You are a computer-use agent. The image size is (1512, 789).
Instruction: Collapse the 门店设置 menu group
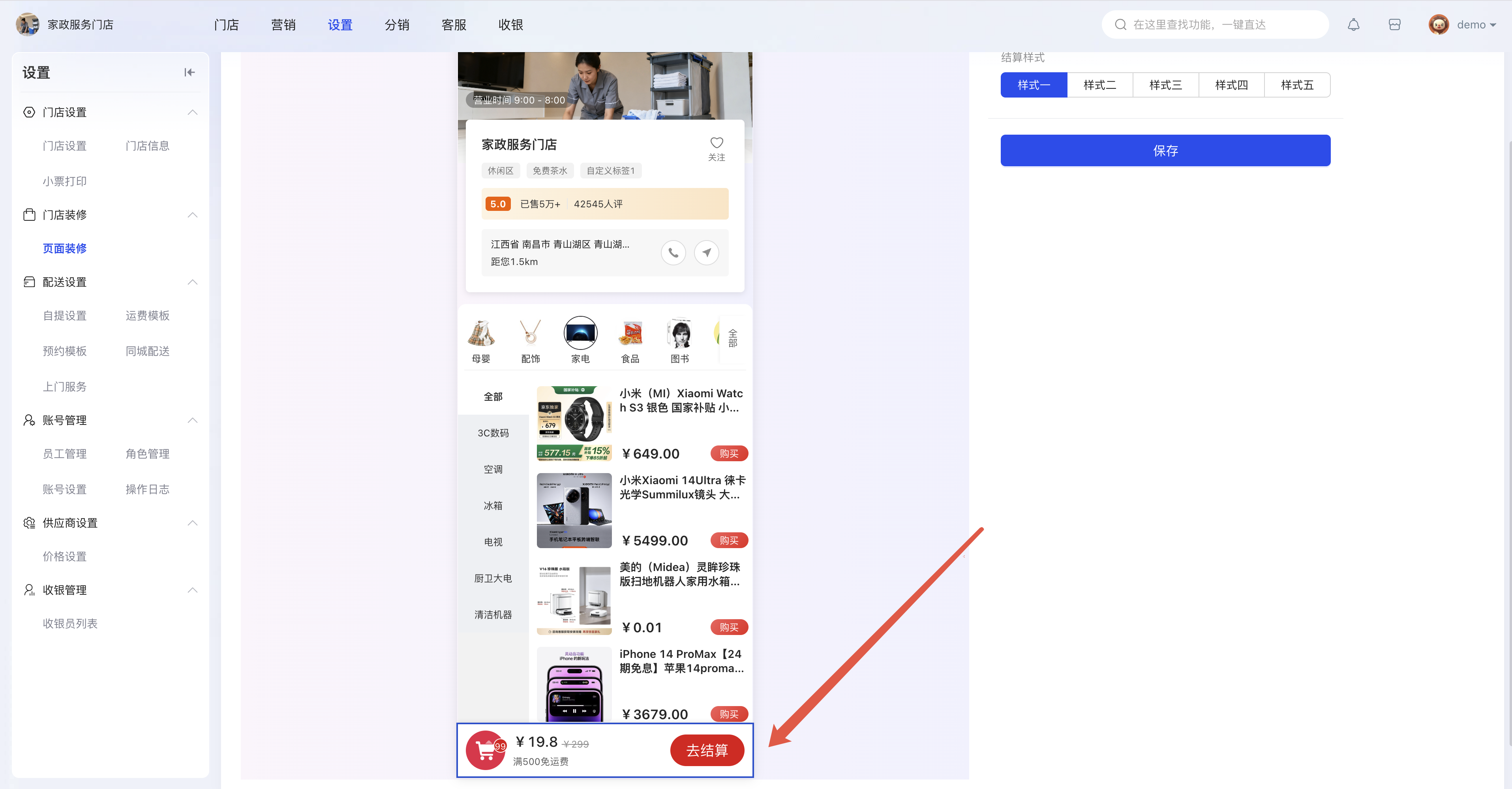(x=193, y=112)
